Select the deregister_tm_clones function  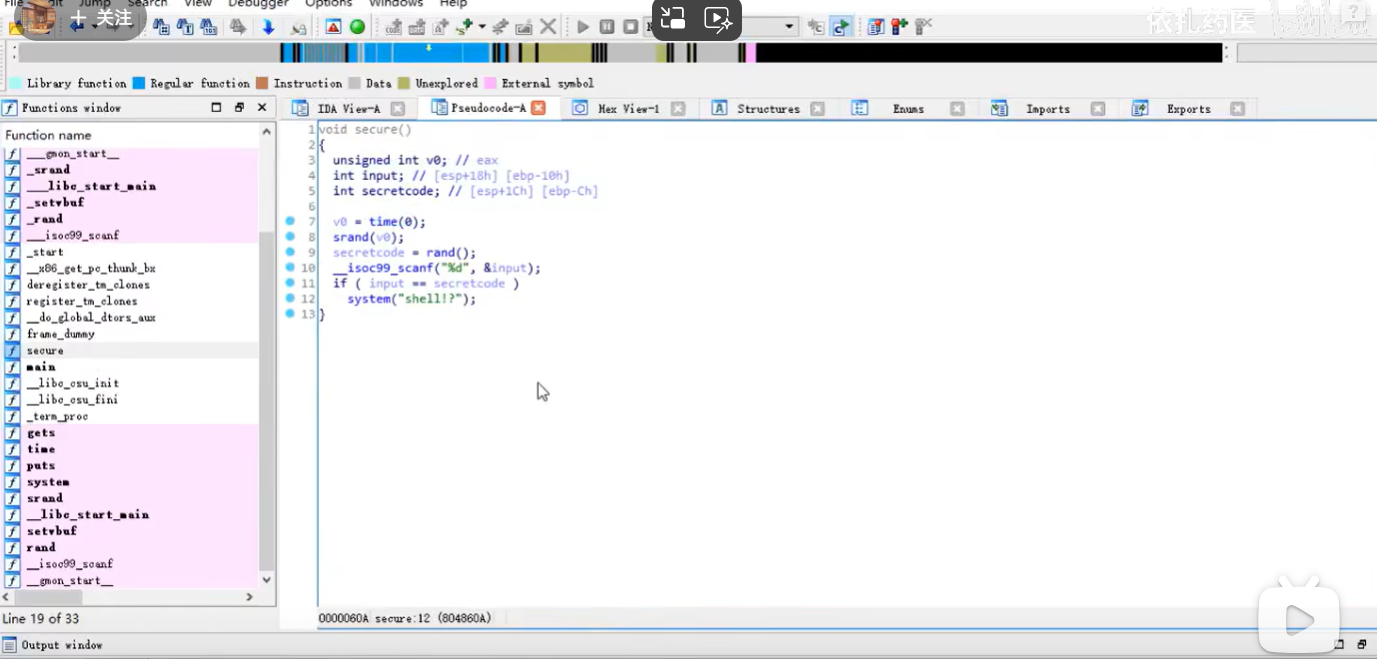[x=88, y=285]
